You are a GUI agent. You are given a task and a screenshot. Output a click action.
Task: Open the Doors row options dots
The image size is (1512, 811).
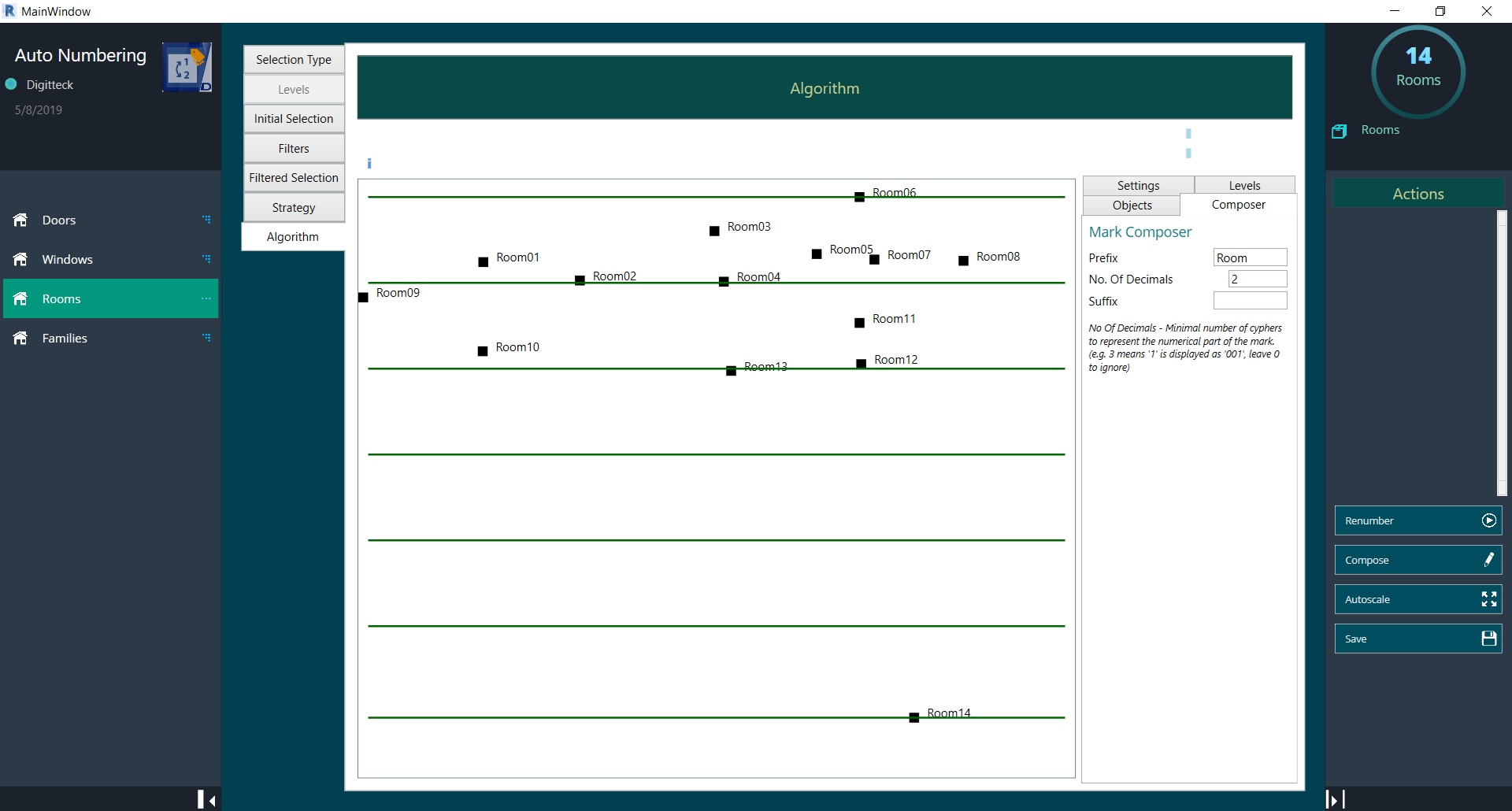click(206, 220)
